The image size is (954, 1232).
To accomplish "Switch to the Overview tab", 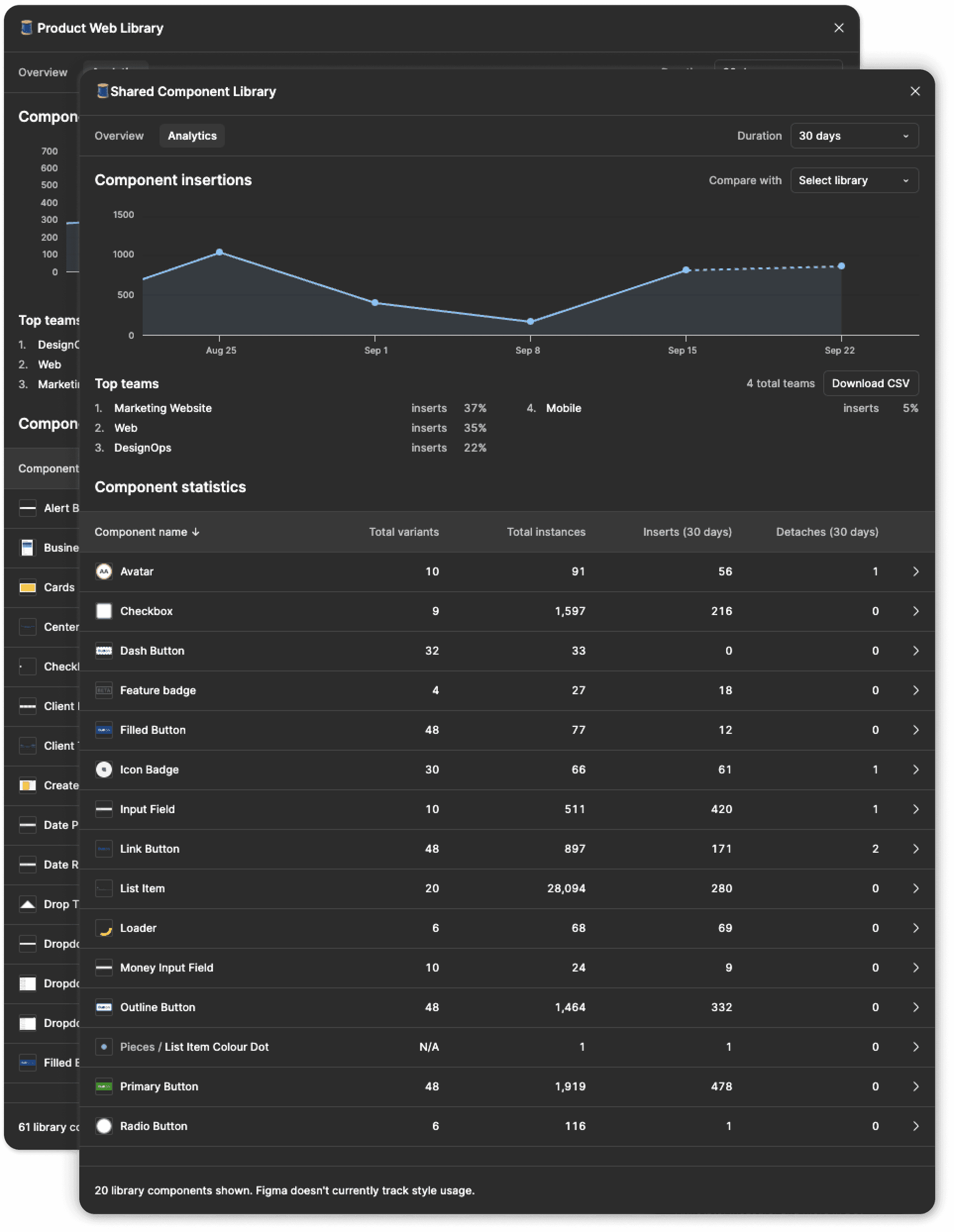I will click(x=119, y=136).
